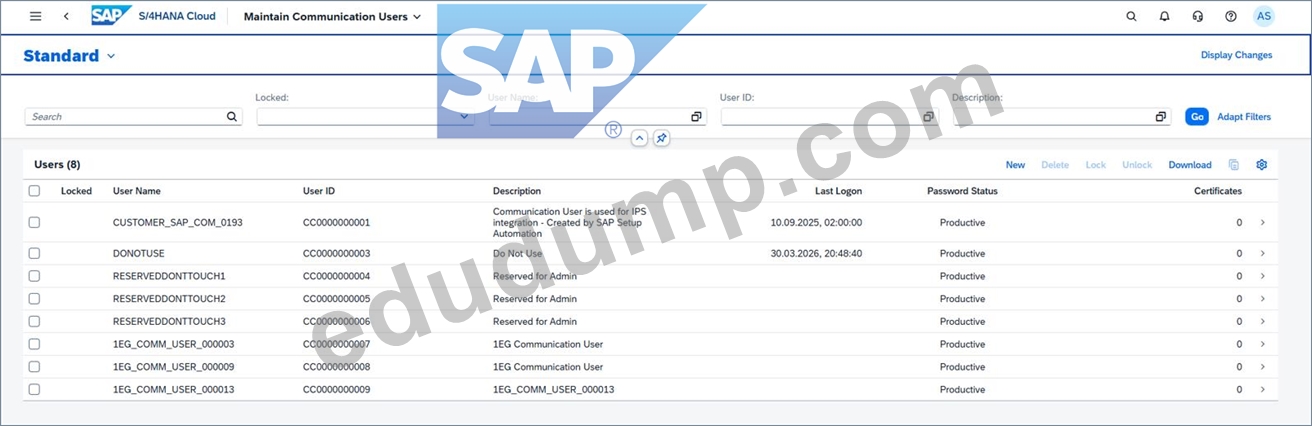This screenshot has height=426, width=1312.
Task: Go back using the header back arrow
Action: (66, 16)
